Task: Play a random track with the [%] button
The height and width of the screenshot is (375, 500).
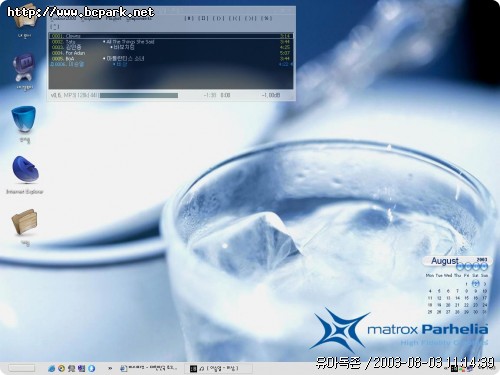Action: point(266,18)
